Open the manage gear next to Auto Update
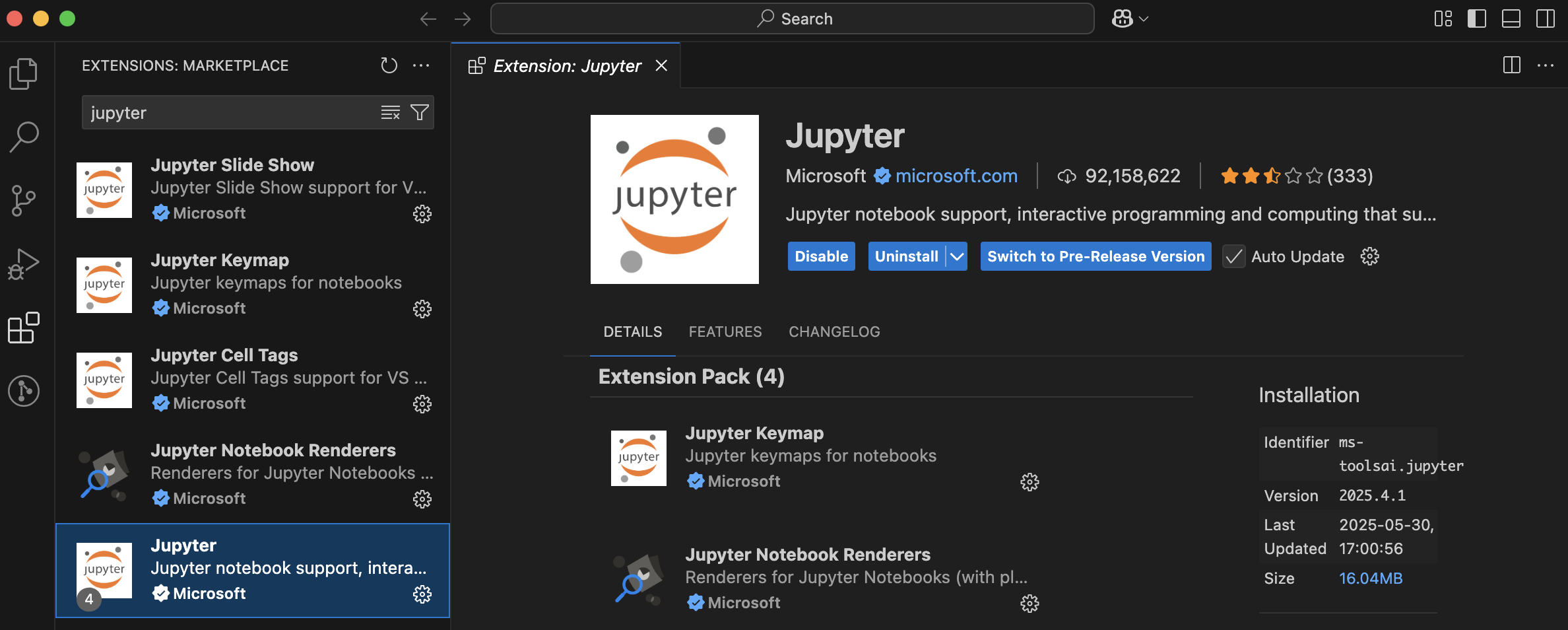This screenshot has width=1568, height=630. tap(1370, 256)
